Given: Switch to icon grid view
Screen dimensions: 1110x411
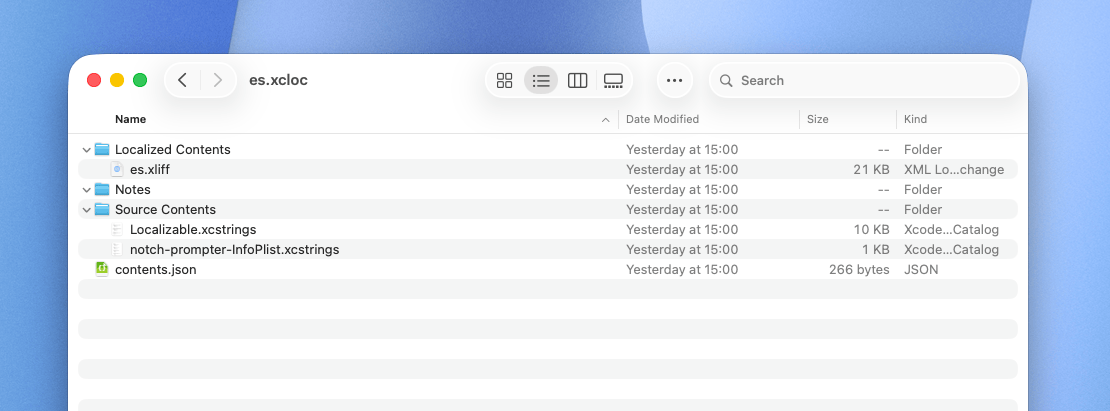Looking at the screenshot, I should click(505, 80).
